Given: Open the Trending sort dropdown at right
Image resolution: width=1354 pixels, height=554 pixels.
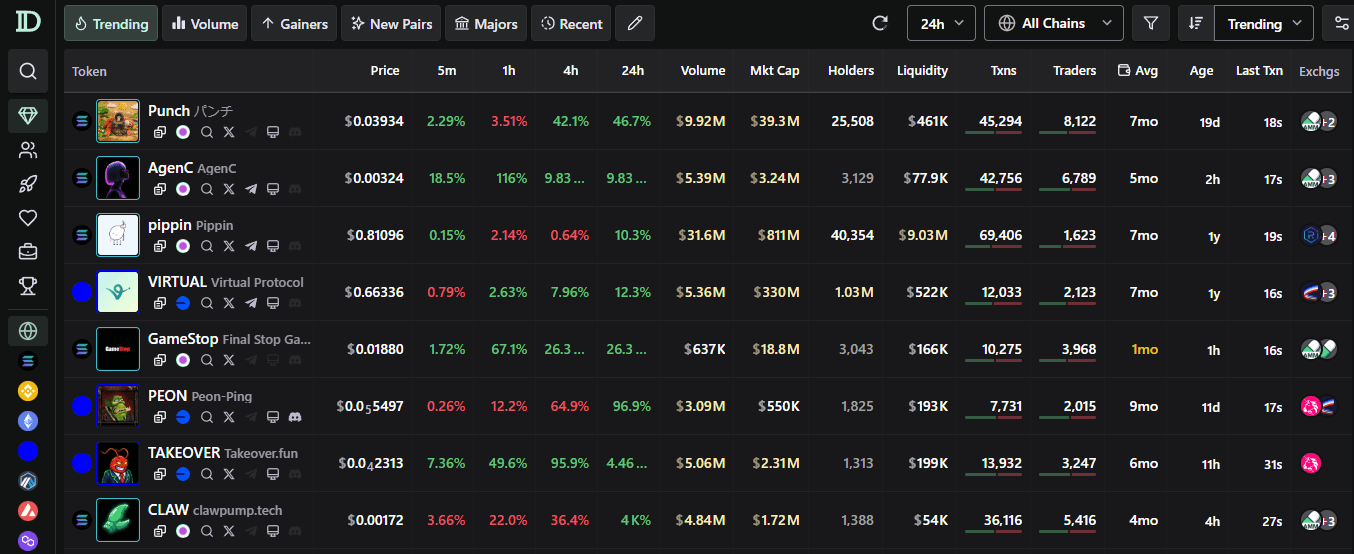Looking at the screenshot, I should pos(1264,23).
